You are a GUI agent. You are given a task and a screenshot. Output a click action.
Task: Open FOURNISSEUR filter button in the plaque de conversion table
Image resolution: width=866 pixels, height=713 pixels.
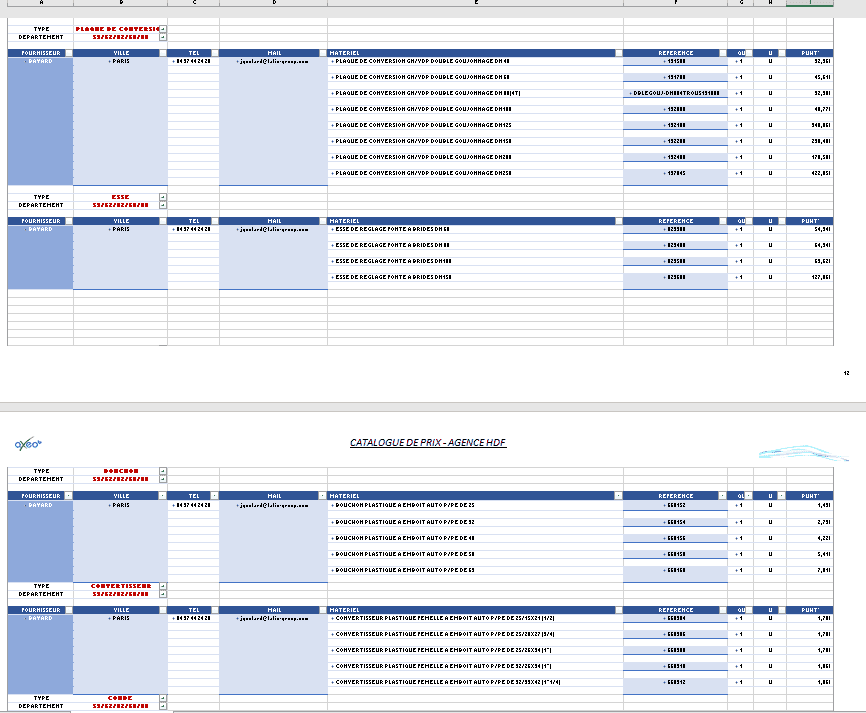click(x=68, y=53)
